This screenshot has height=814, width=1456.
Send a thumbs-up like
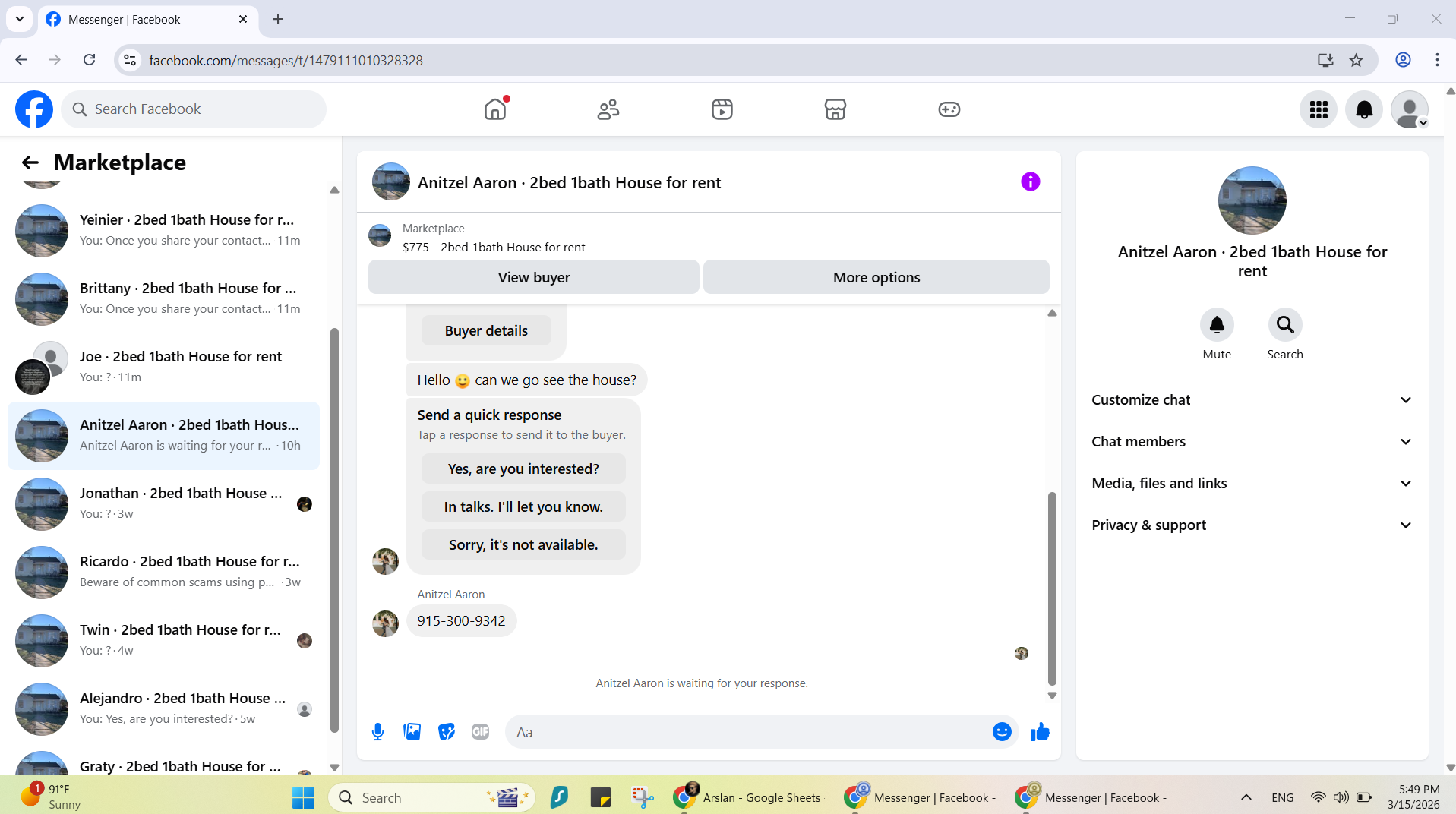(x=1040, y=732)
